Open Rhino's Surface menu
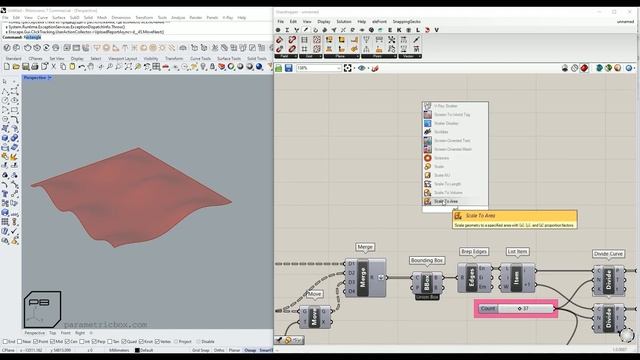This screenshot has height=360, width=640. [59, 18]
